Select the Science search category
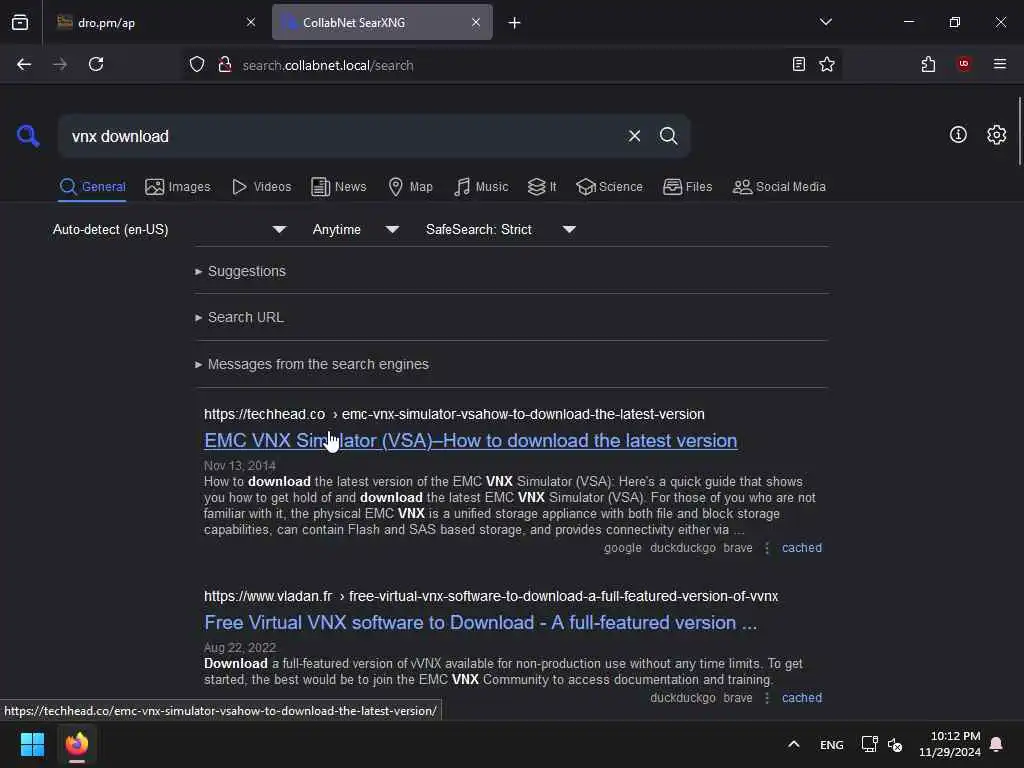Image resolution: width=1024 pixels, height=768 pixels. [609, 187]
